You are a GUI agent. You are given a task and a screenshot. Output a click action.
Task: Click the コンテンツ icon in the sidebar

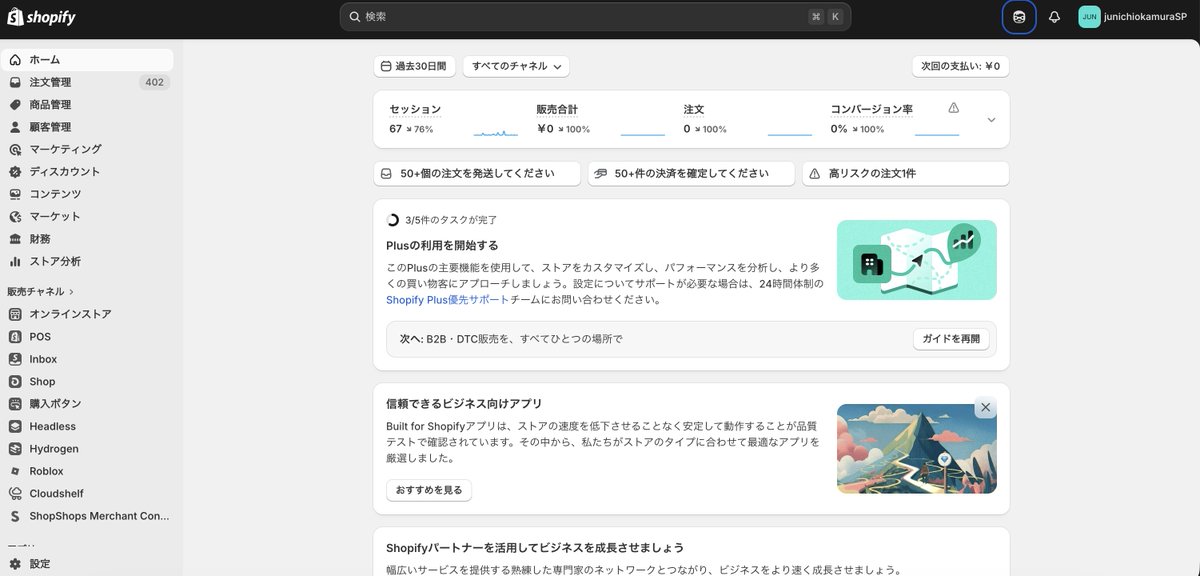click(15, 194)
